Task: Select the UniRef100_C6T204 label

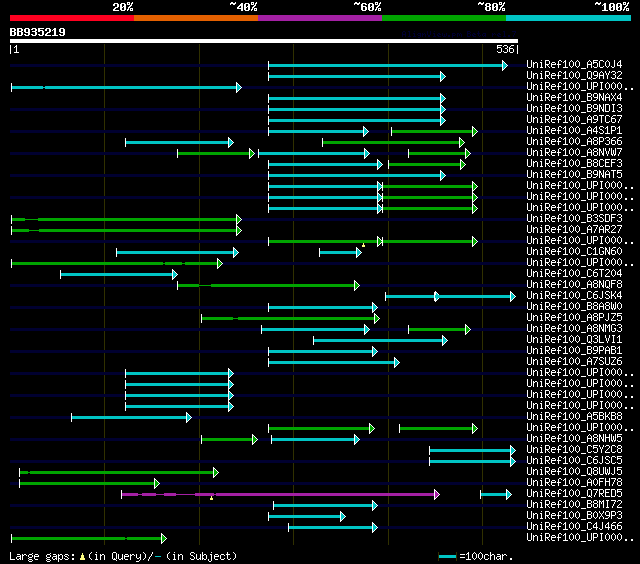Action: click(x=574, y=274)
